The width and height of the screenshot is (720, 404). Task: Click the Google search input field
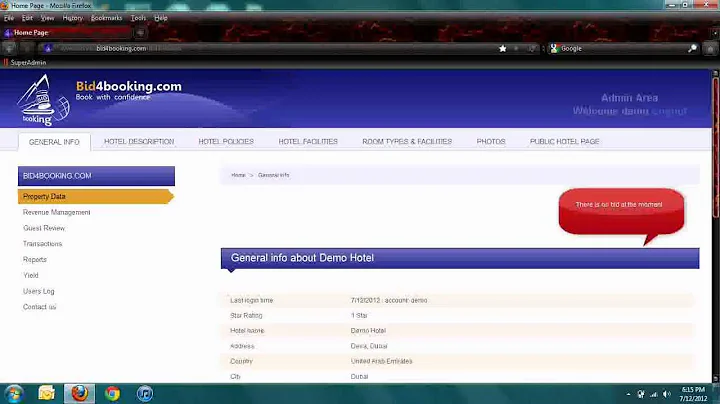pyautogui.click(x=622, y=48)
